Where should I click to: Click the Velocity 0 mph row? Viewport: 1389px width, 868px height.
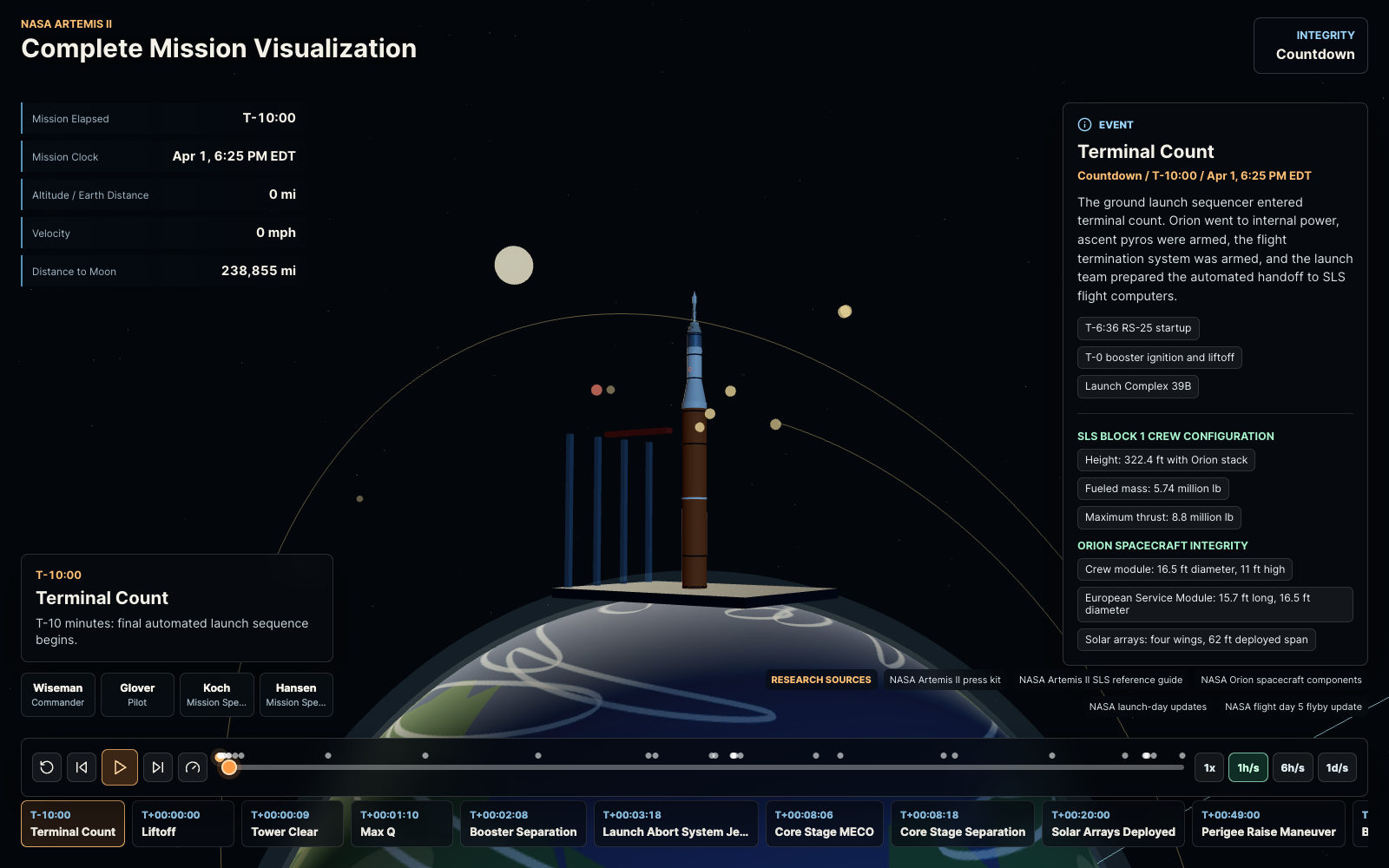163,233
